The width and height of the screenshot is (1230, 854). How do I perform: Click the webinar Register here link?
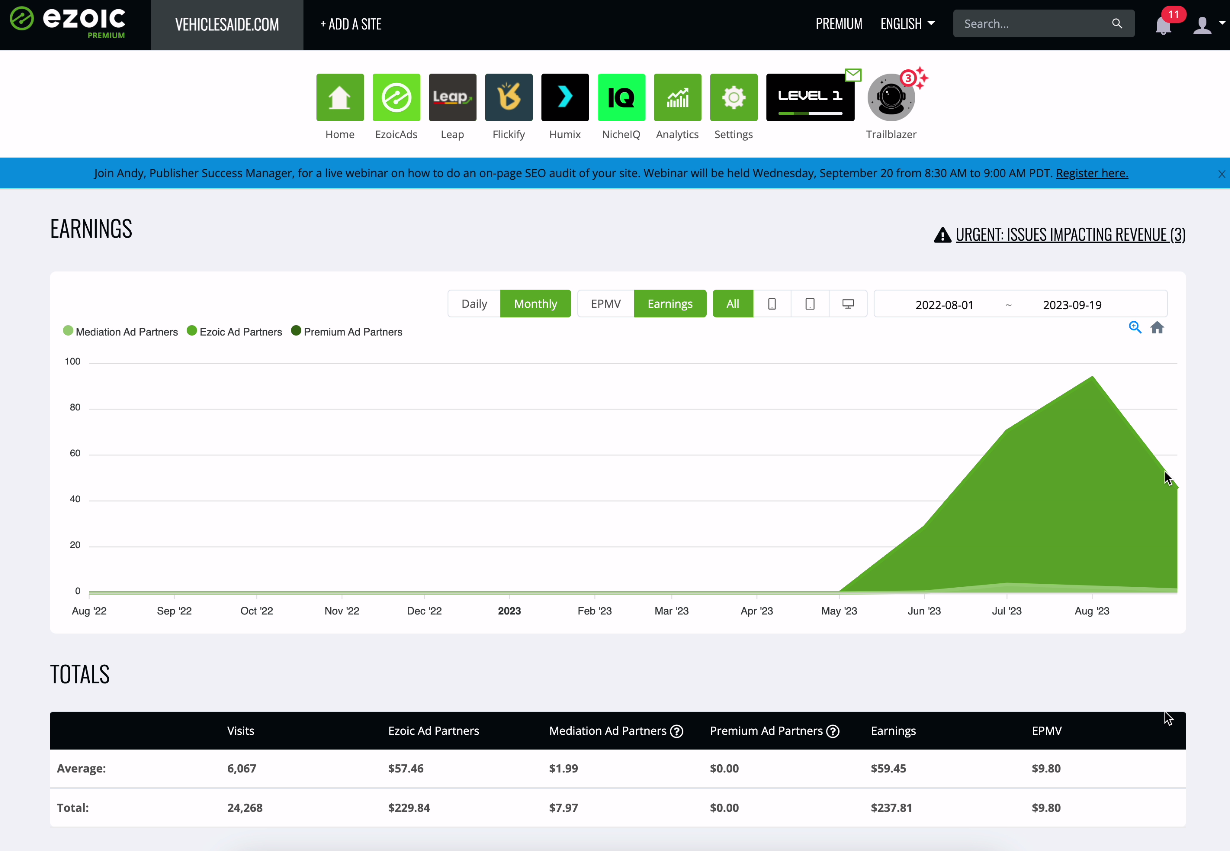(1092, 173)
